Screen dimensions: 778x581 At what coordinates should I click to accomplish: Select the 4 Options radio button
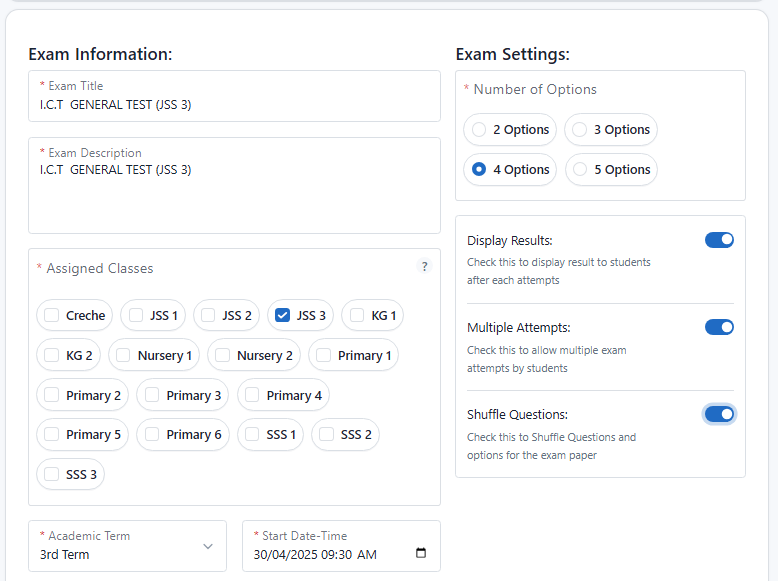[479, 170]
